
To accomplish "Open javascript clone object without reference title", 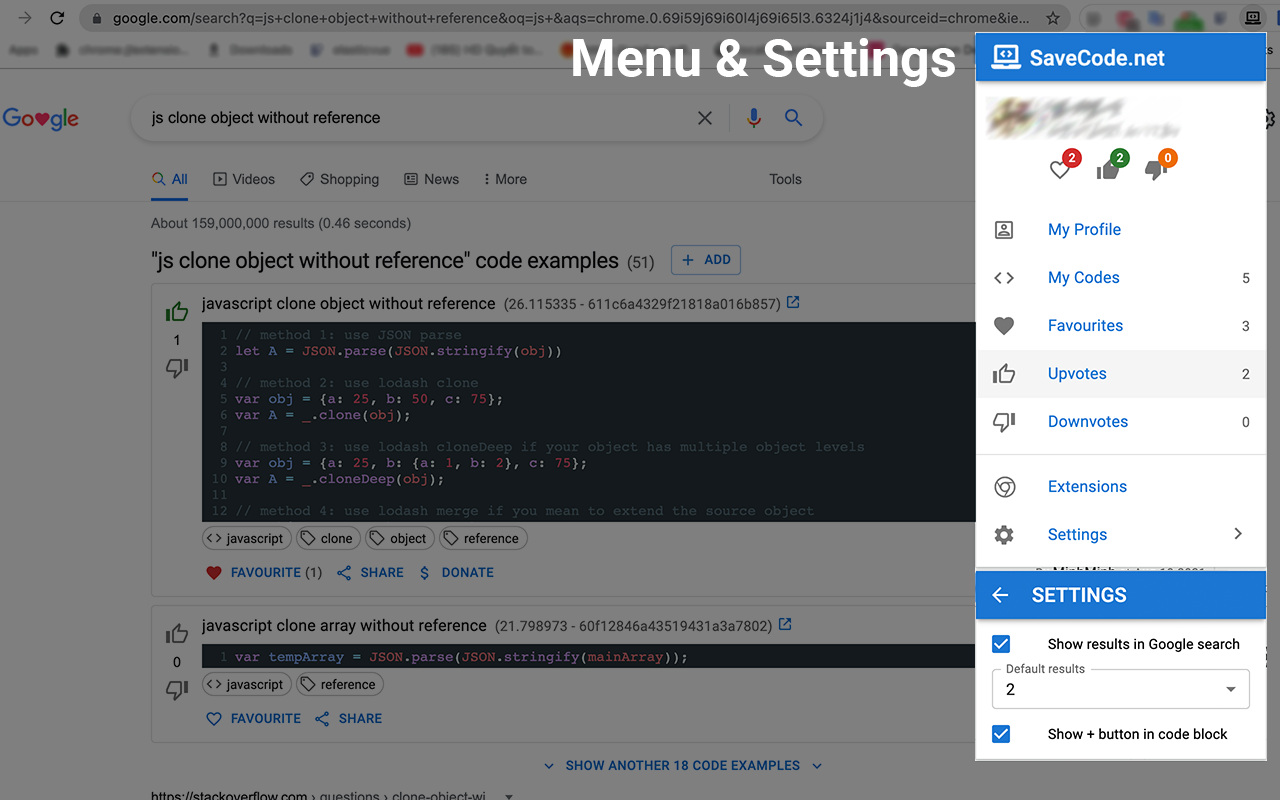I will pos(348,303).
